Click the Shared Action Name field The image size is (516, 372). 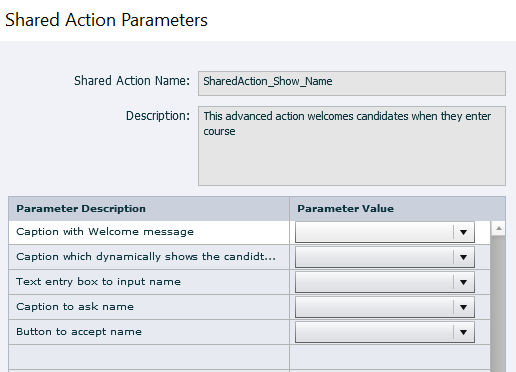352,83
